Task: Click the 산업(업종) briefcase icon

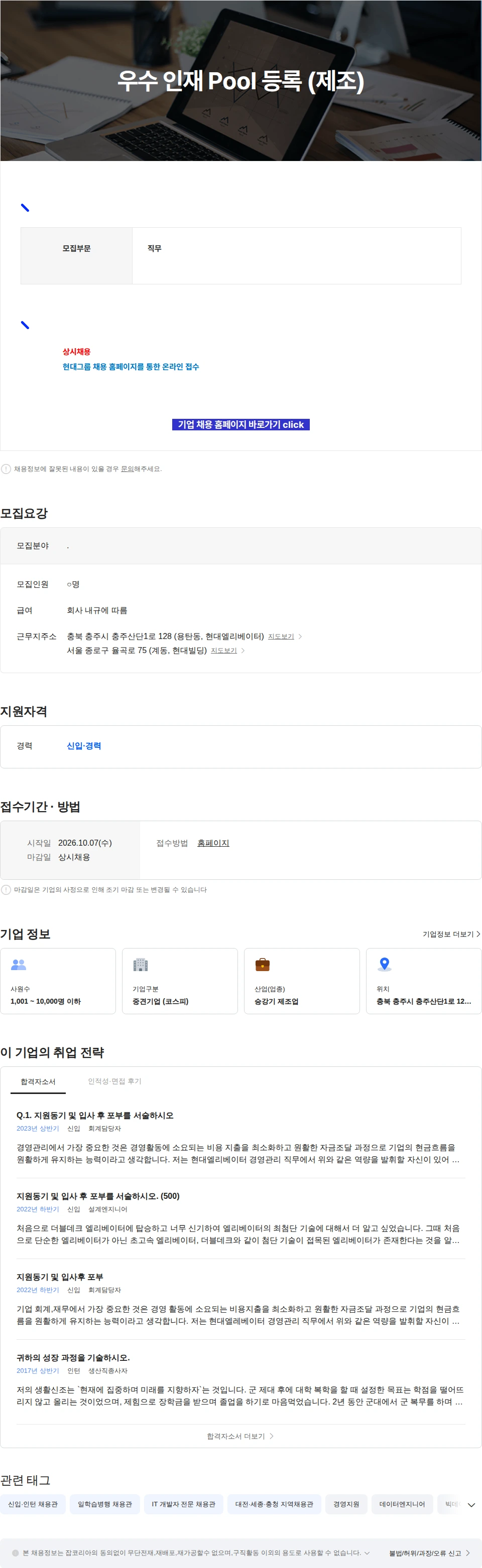Action: [x=263, y=964]
